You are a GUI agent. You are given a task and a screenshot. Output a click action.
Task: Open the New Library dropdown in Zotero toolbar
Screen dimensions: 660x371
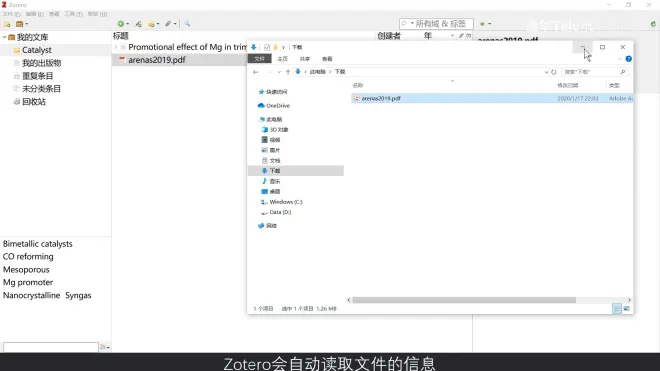[22, 24]
